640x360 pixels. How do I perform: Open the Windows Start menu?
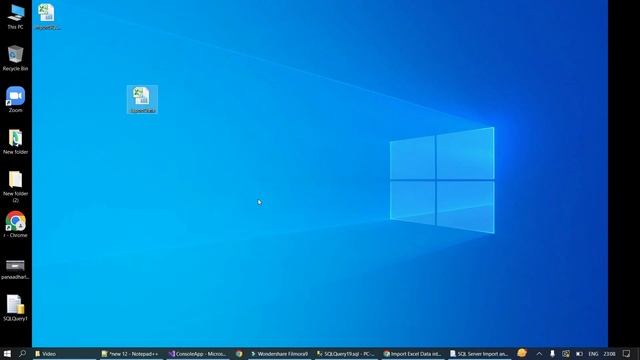(x=7, y=353)
